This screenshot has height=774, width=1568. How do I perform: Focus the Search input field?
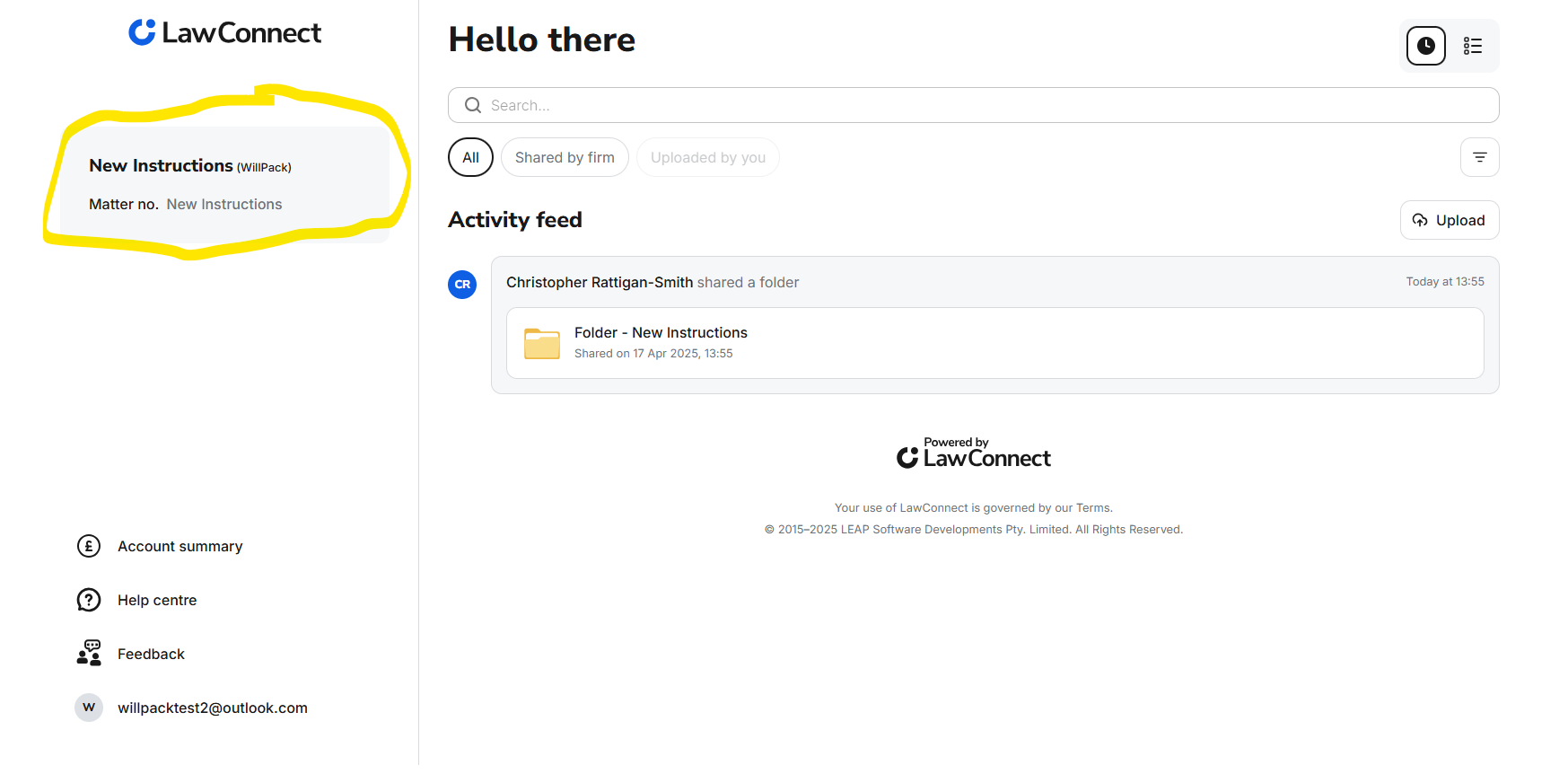click(973, 105)
